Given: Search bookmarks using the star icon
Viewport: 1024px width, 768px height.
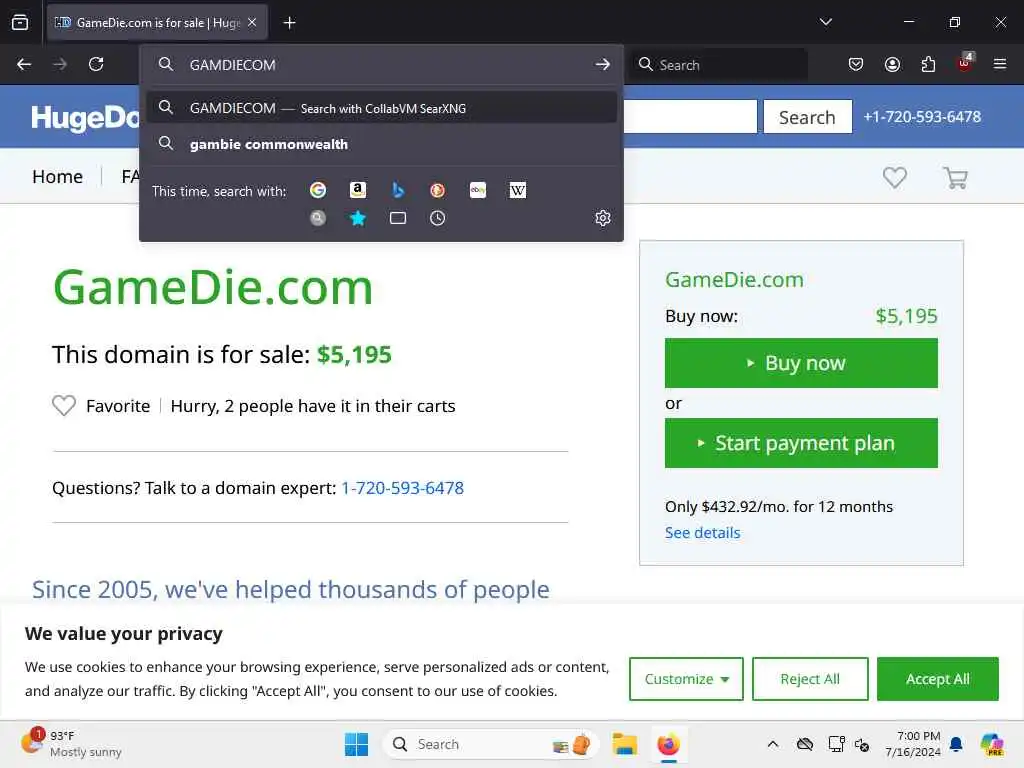Looking at the screenshot, I should tap(358, 218).
